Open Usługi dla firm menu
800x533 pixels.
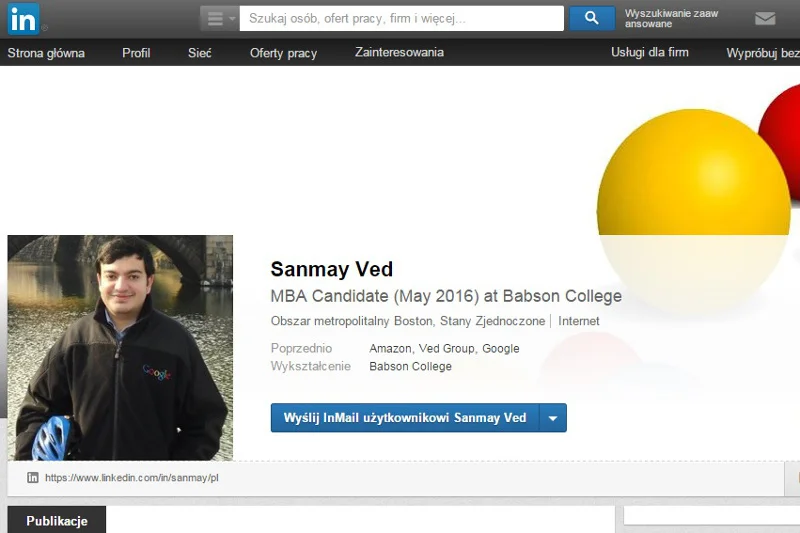(x=650, y=53)
